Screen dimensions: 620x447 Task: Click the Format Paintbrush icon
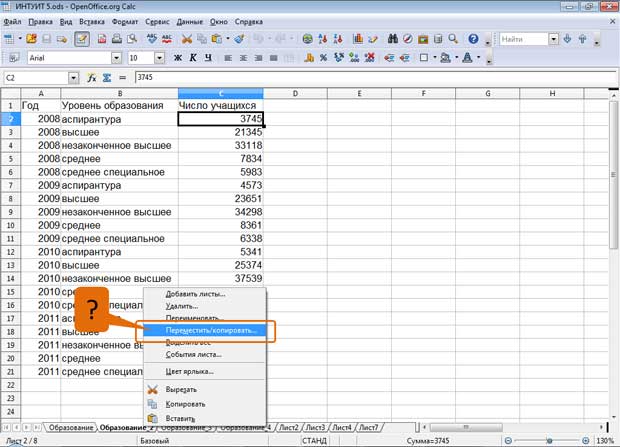[239, 39]
